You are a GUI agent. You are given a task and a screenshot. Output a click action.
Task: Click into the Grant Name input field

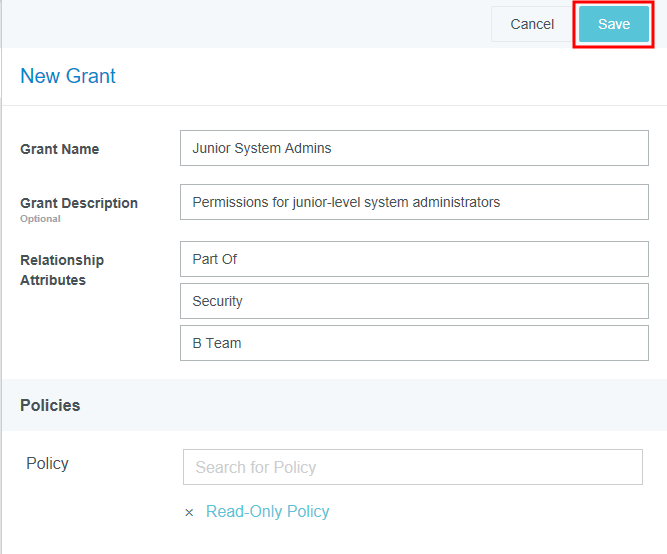point(414,148)
